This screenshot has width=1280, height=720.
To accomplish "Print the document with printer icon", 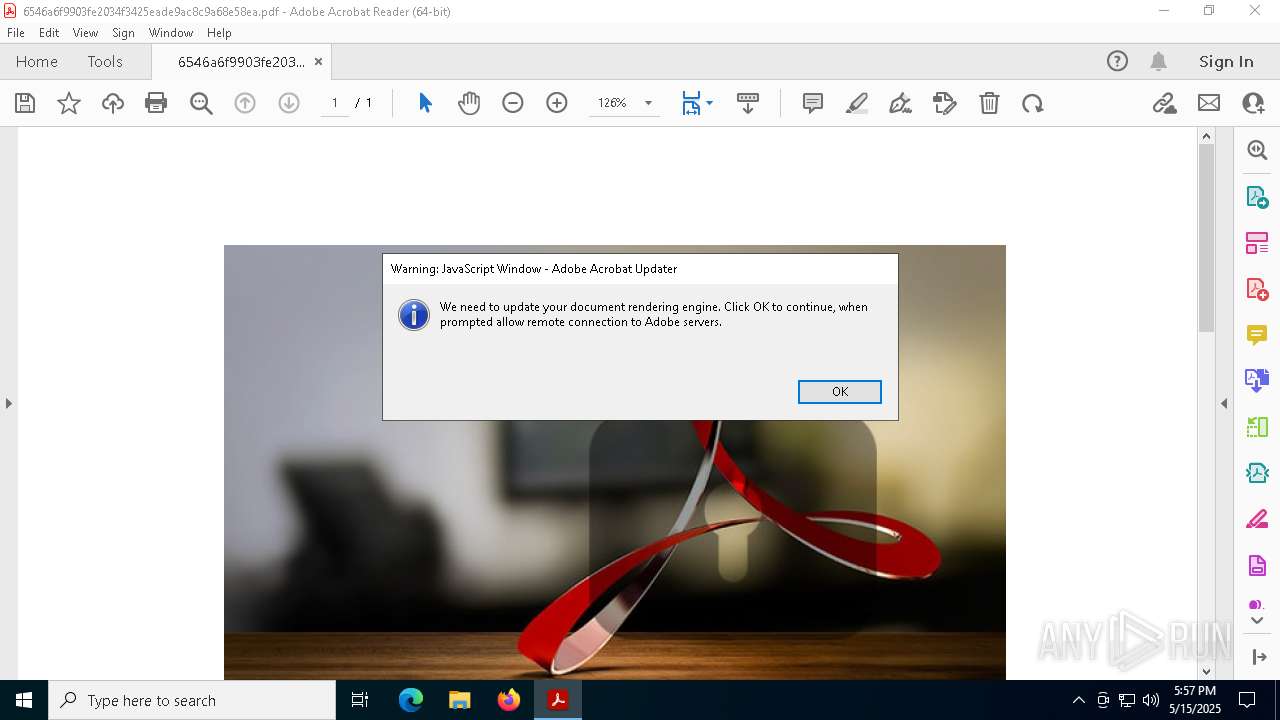I will coord(156,103).
